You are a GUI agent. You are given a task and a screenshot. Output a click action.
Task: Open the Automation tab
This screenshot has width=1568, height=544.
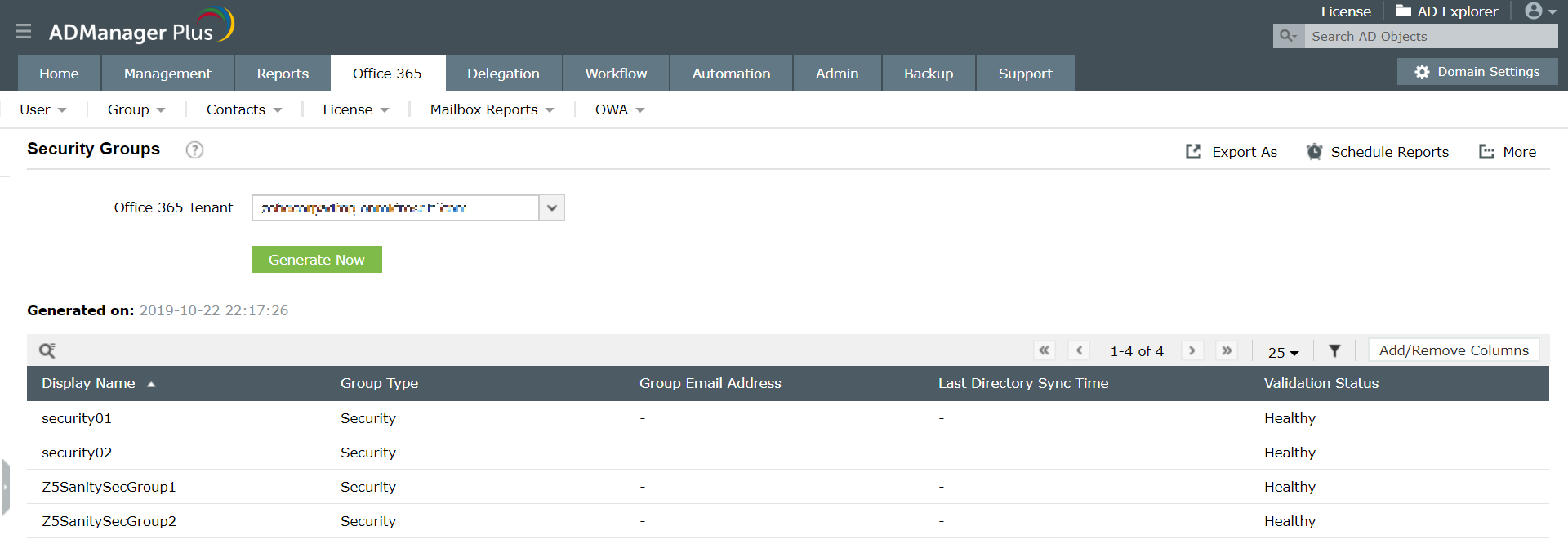[731, 74]
